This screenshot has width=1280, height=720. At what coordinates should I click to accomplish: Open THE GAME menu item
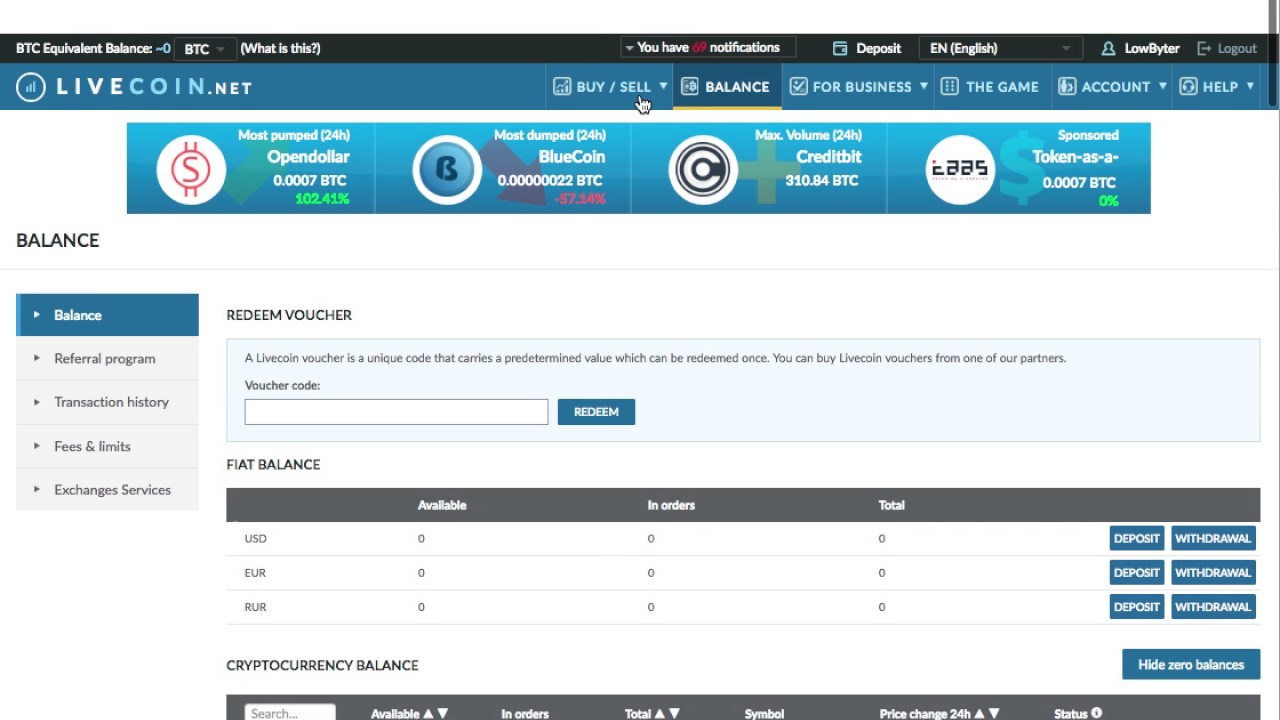[990, 87]
